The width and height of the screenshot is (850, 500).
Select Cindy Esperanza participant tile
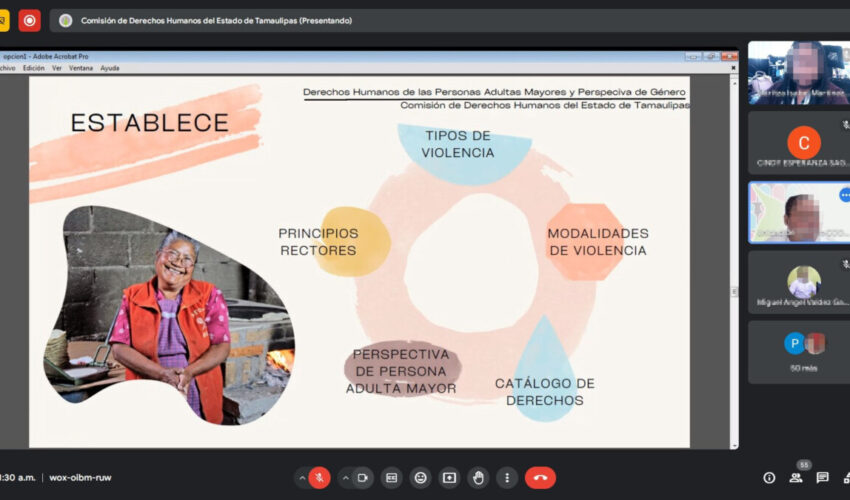pos(799,143)
